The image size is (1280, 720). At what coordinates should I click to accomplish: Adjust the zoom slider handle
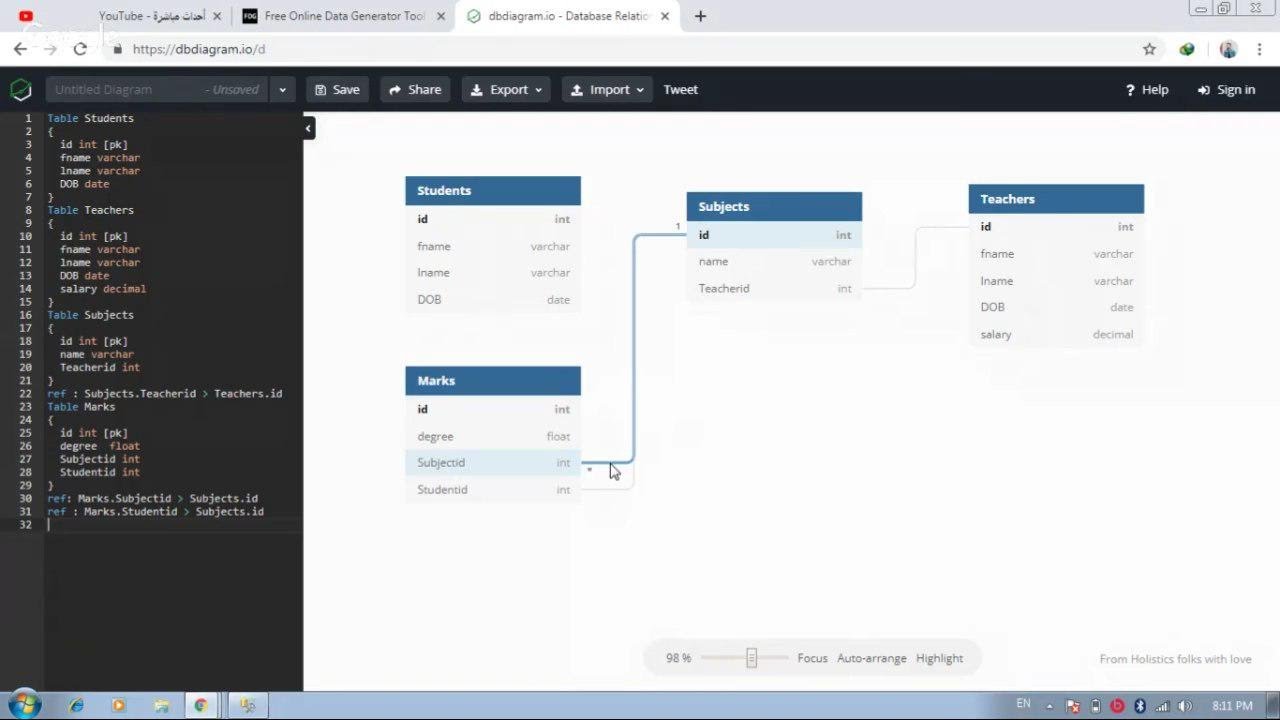point(751,658)
